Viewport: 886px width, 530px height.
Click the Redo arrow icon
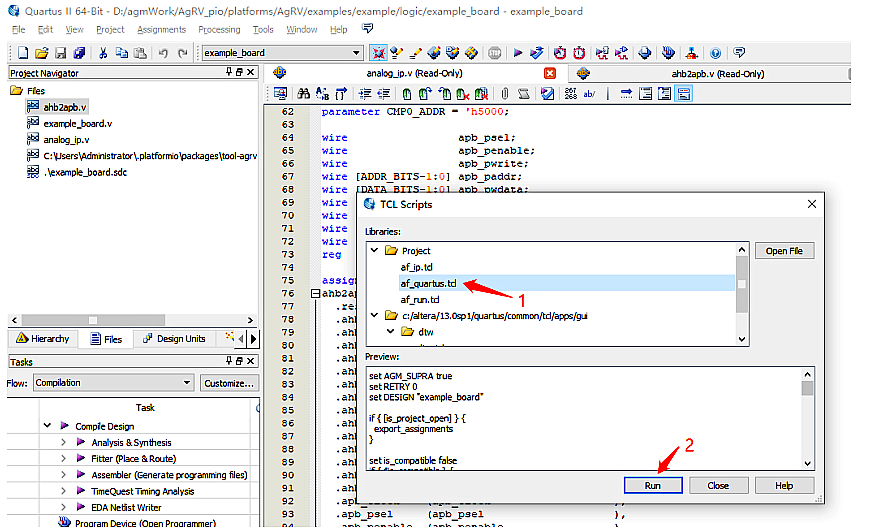[182, 53]
